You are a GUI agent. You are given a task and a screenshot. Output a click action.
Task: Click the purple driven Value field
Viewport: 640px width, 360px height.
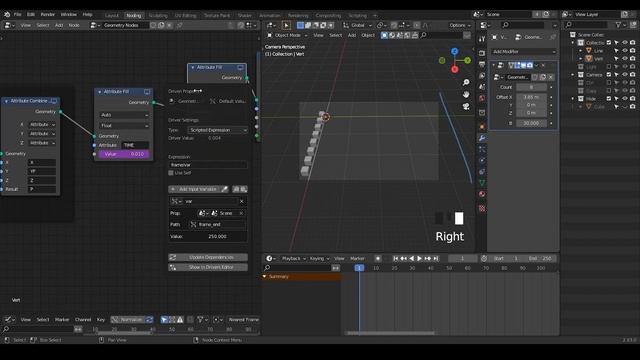(124, 154)
